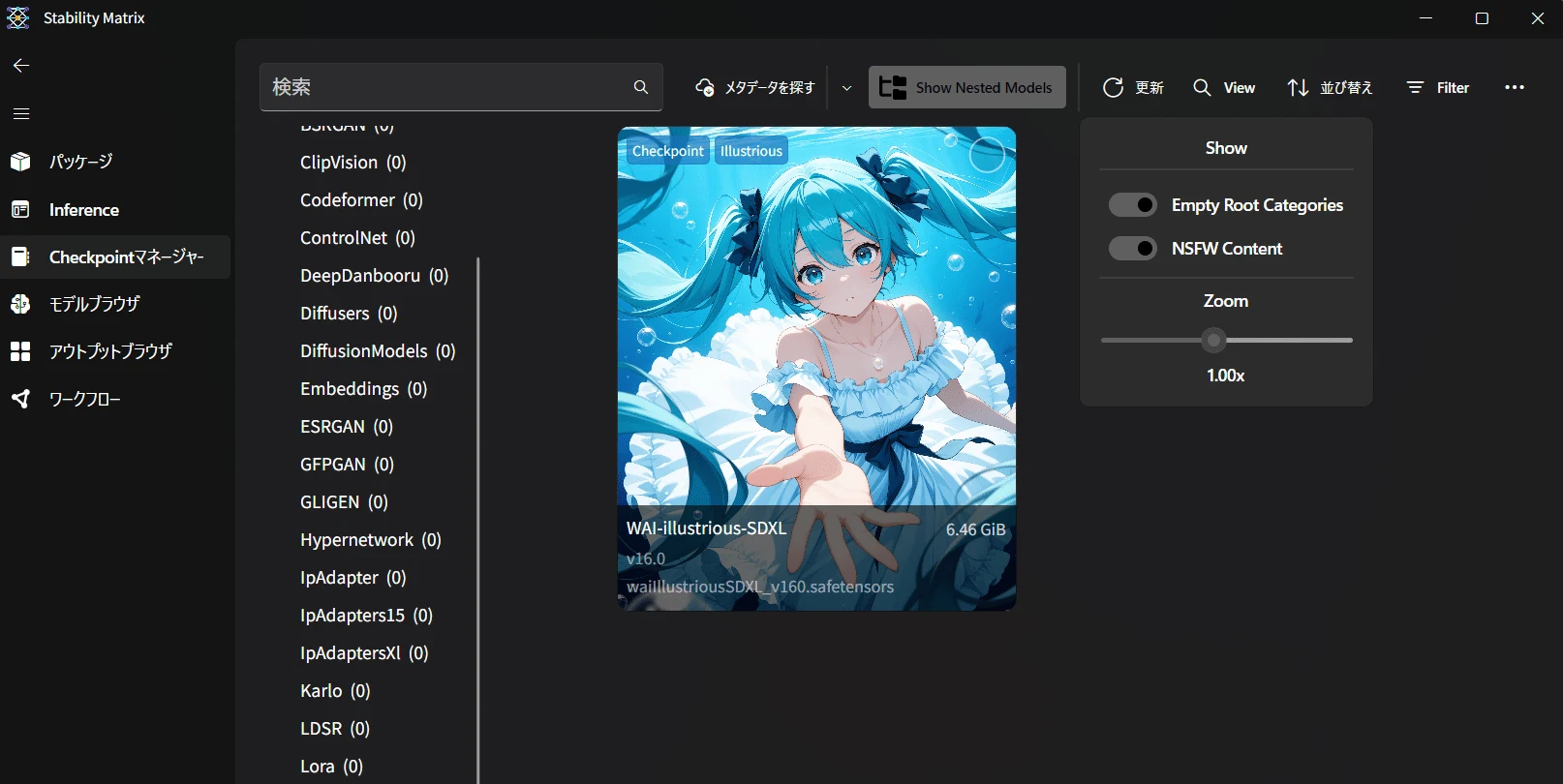Select the GLIGEN (0) category
Viewport: 1563px width, 784px height.
click(344, 501)
